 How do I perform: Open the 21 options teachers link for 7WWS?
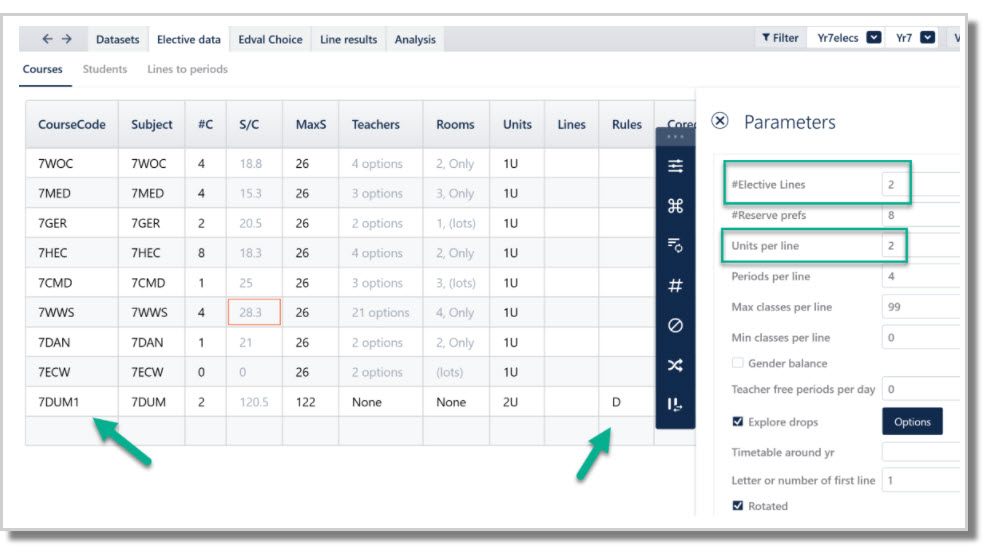click(x=381, y=312)
